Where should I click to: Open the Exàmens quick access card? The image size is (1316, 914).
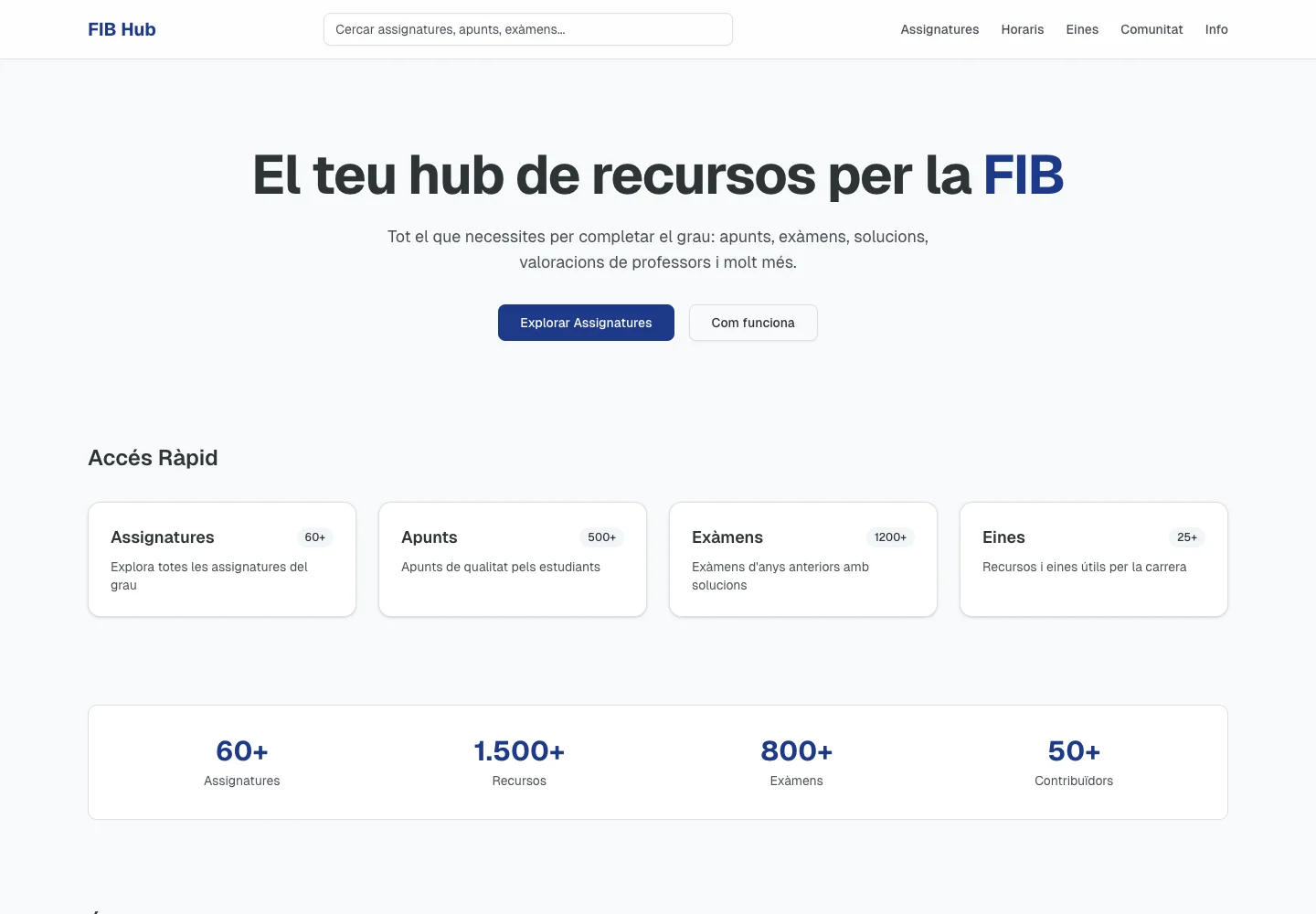point(803,559)
